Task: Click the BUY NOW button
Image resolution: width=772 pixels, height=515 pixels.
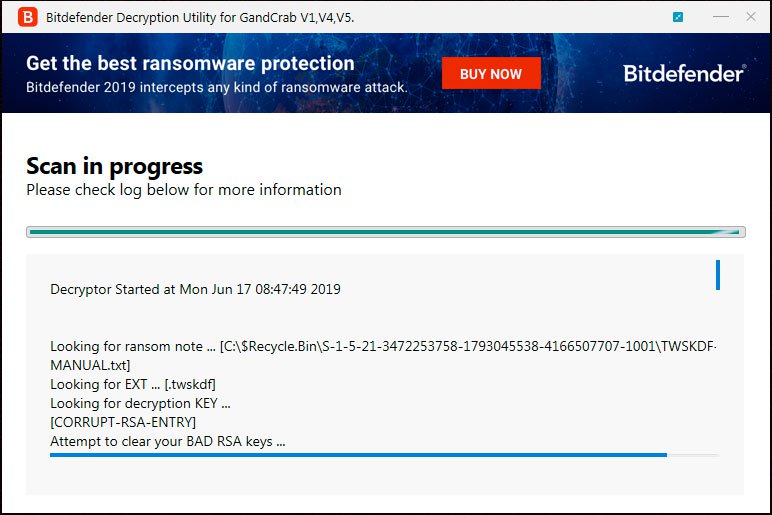Action: coord(491,73)
